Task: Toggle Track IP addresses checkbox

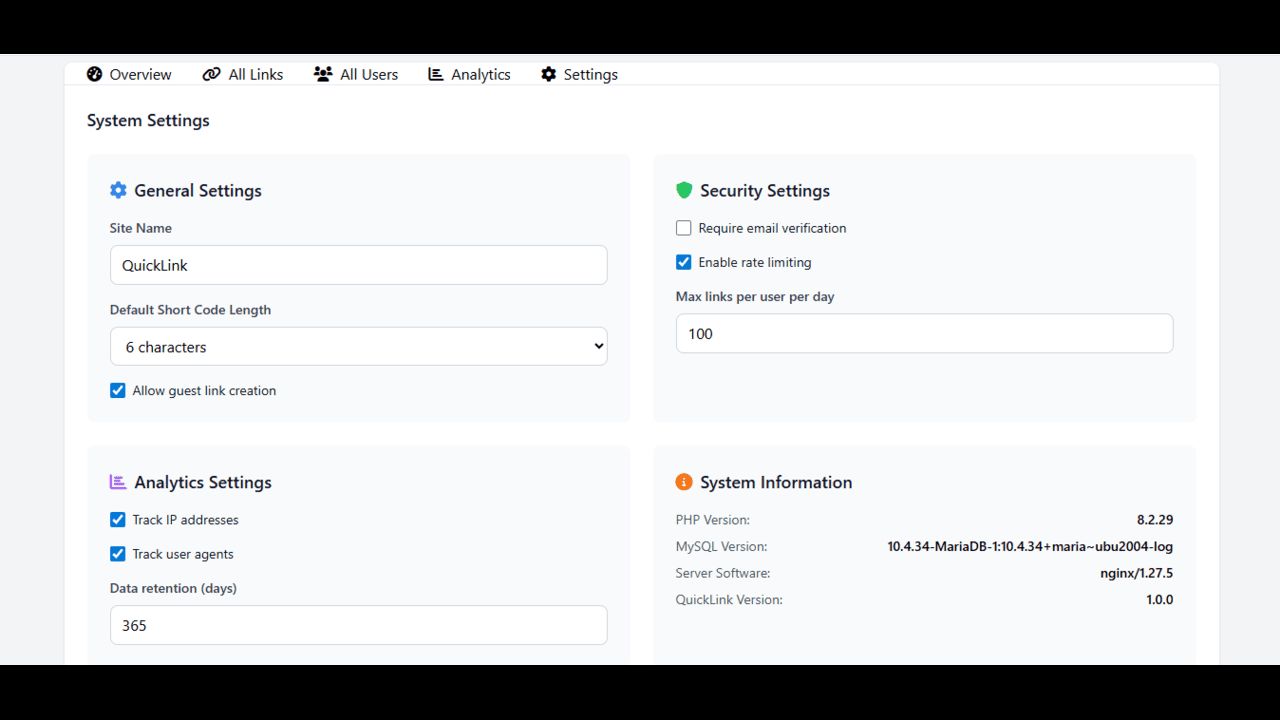Action: click(118, 520)
